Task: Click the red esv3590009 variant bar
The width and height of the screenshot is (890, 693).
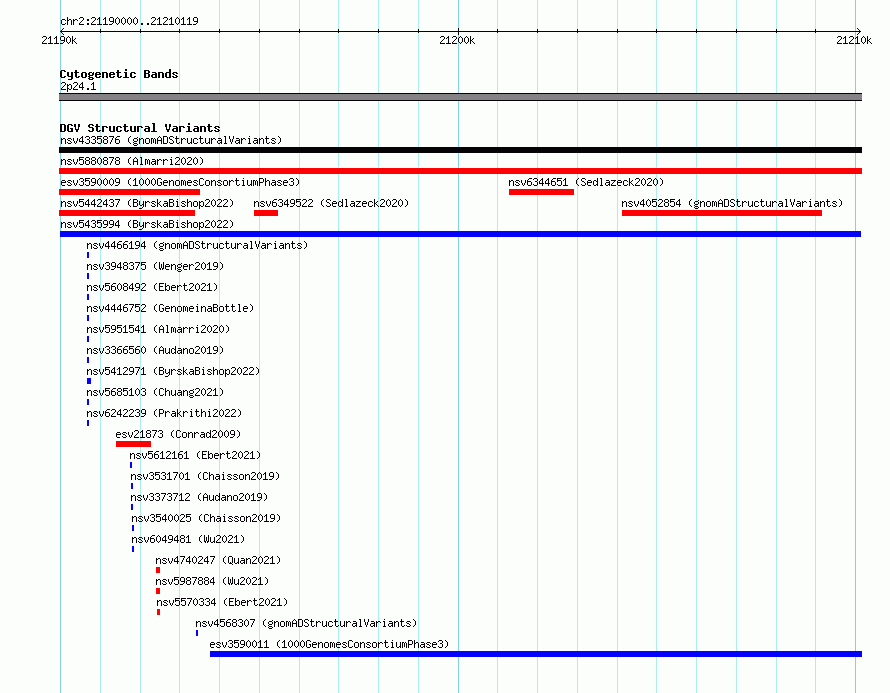Action: [129, 192]
